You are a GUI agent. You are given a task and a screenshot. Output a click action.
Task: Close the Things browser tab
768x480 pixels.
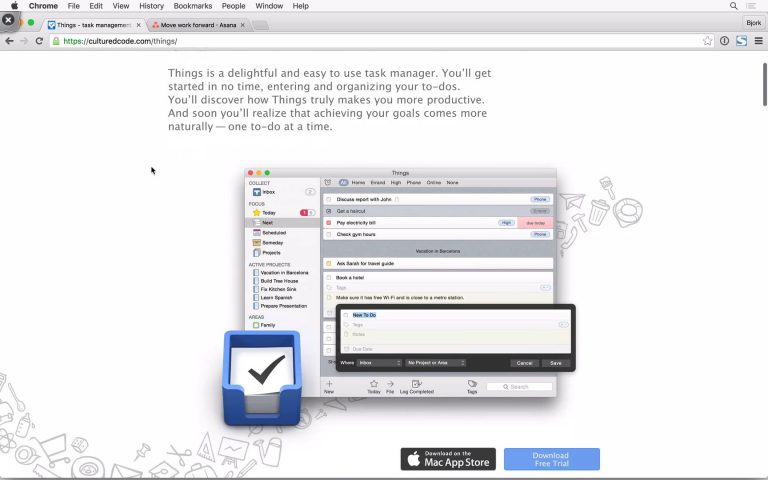coord(139,25)
